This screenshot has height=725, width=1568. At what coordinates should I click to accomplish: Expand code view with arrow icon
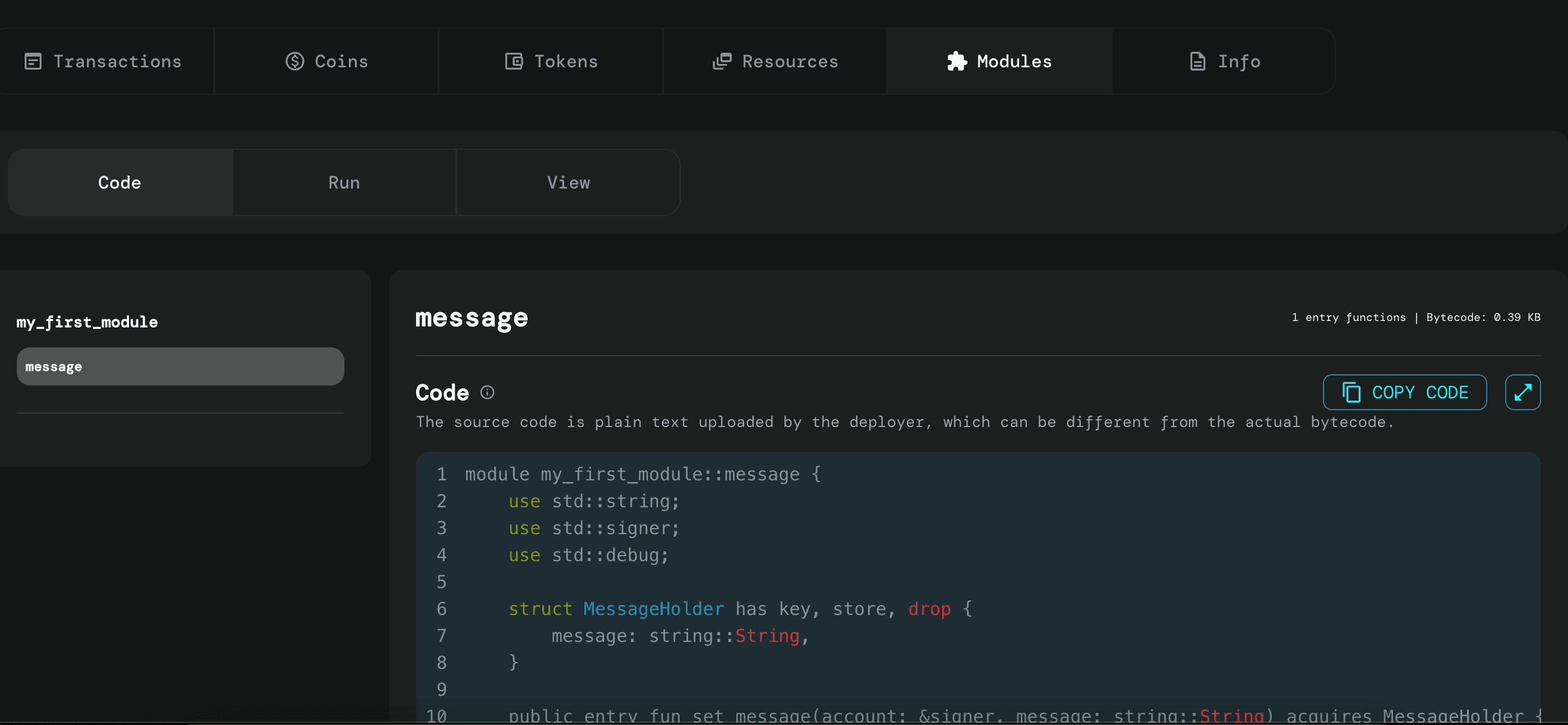point(1523,392)
